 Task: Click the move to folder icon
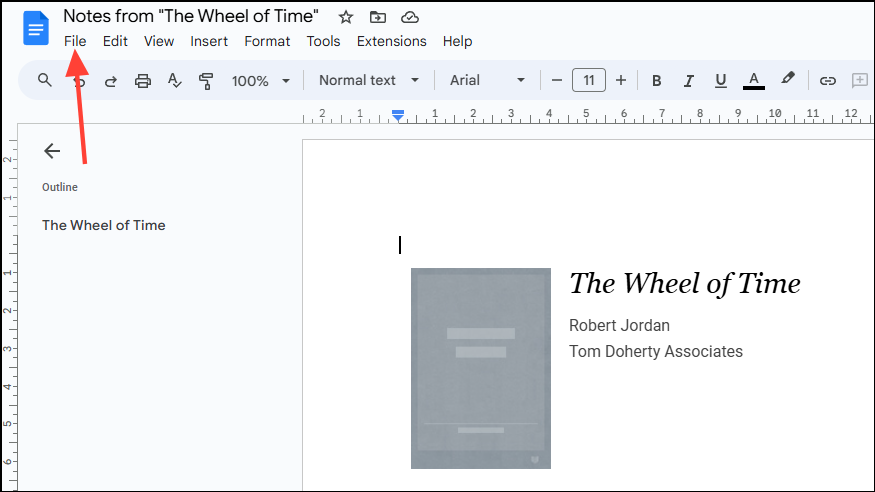pos(378,17)
